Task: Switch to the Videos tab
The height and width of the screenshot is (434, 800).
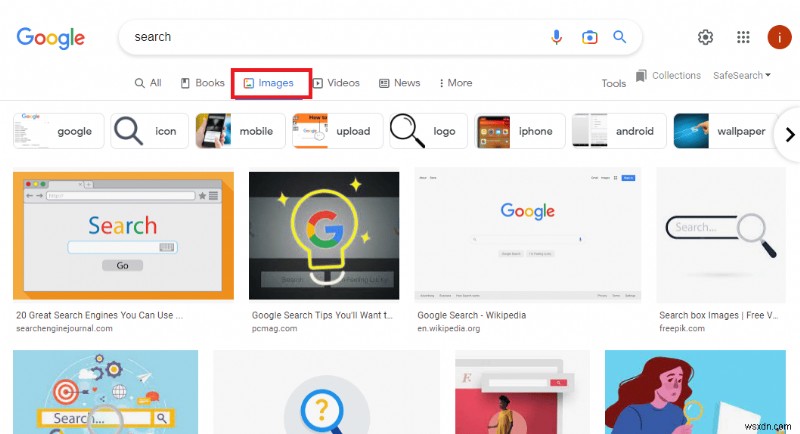Action: pyautogui.click(x=336, y=83)
